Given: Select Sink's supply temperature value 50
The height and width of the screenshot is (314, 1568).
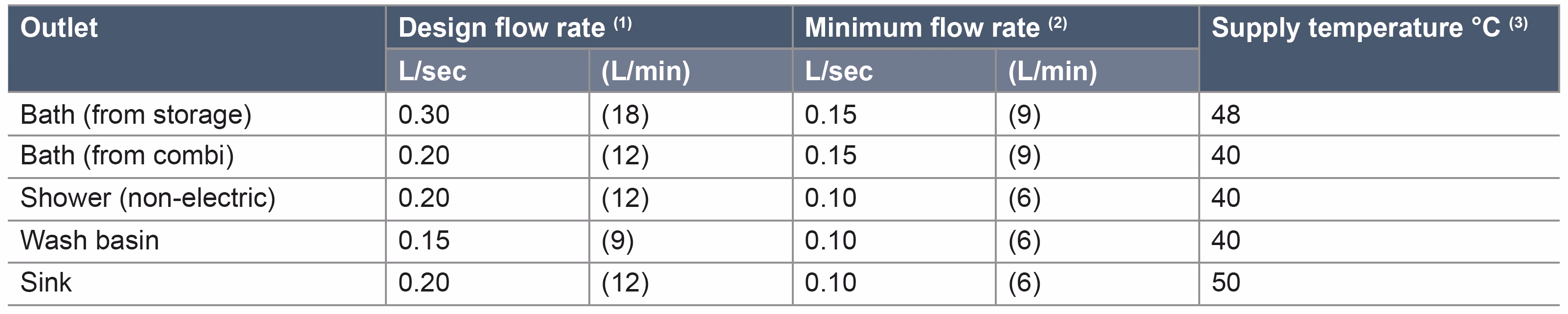Looking at the screenshot, I should [x=1225, y=283].
